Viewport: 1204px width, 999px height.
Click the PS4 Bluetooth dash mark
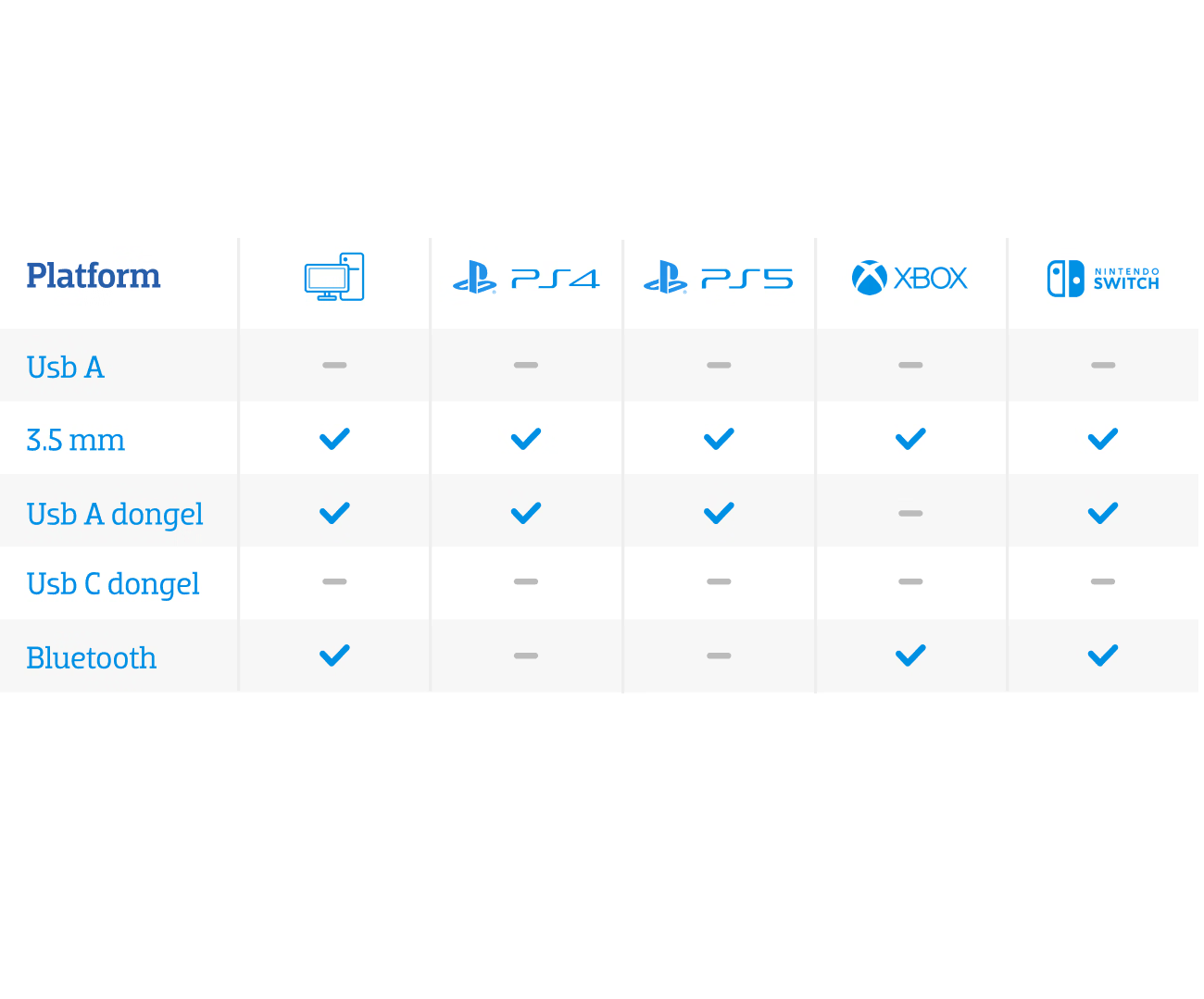click(x=526, y=656)
